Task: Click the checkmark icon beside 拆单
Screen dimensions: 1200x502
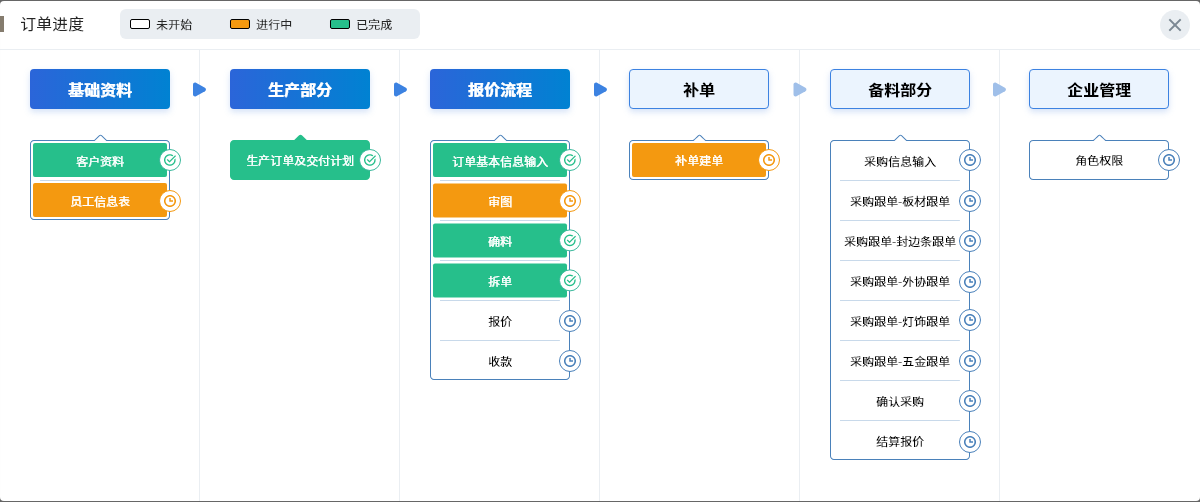Action: pyautogui.click(x=570, y=281)
